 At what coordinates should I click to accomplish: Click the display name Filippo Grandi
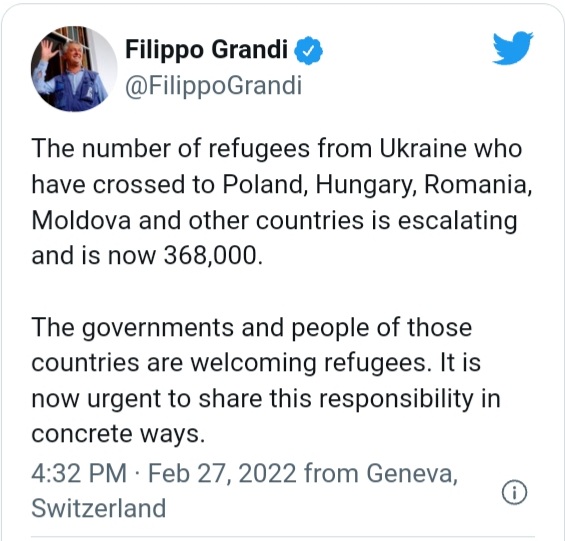(206, 49)
